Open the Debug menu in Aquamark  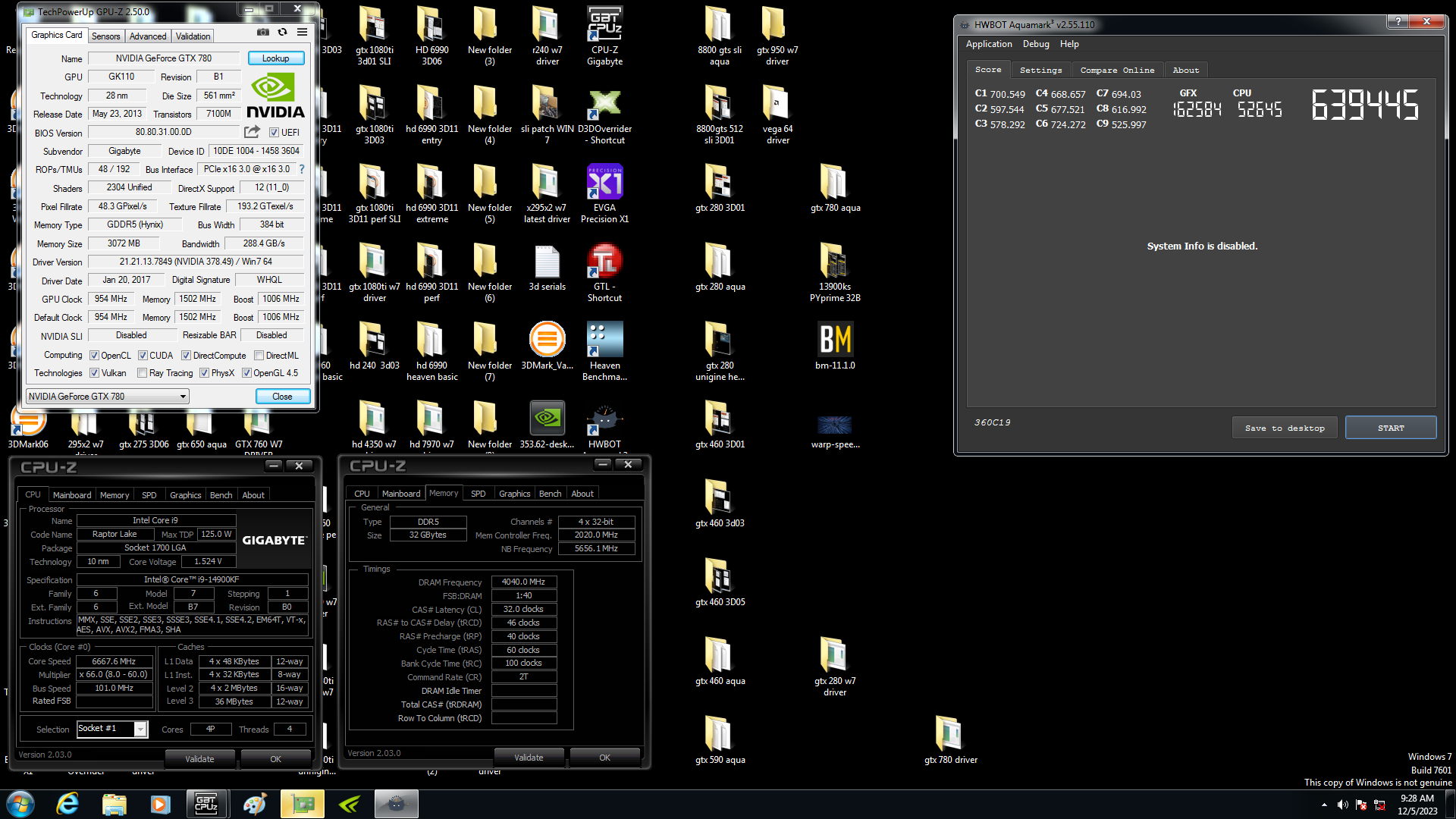coord(1036,44)
